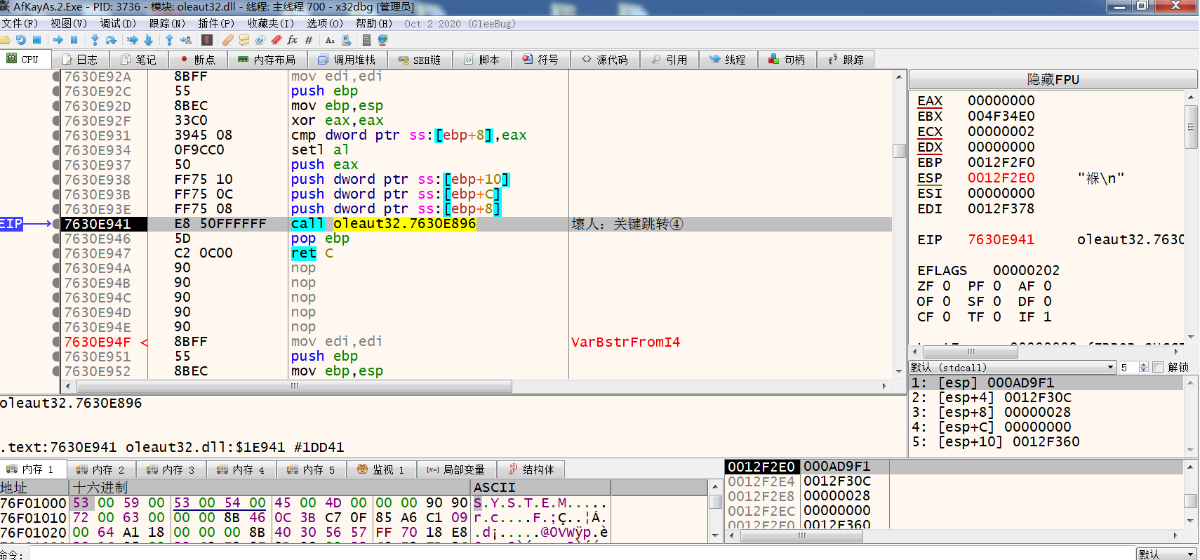Image resolution: width=1200 pixels, height=560 pixels.
Task: Click the Open file toolbar icon
Action: coord(5,40)
